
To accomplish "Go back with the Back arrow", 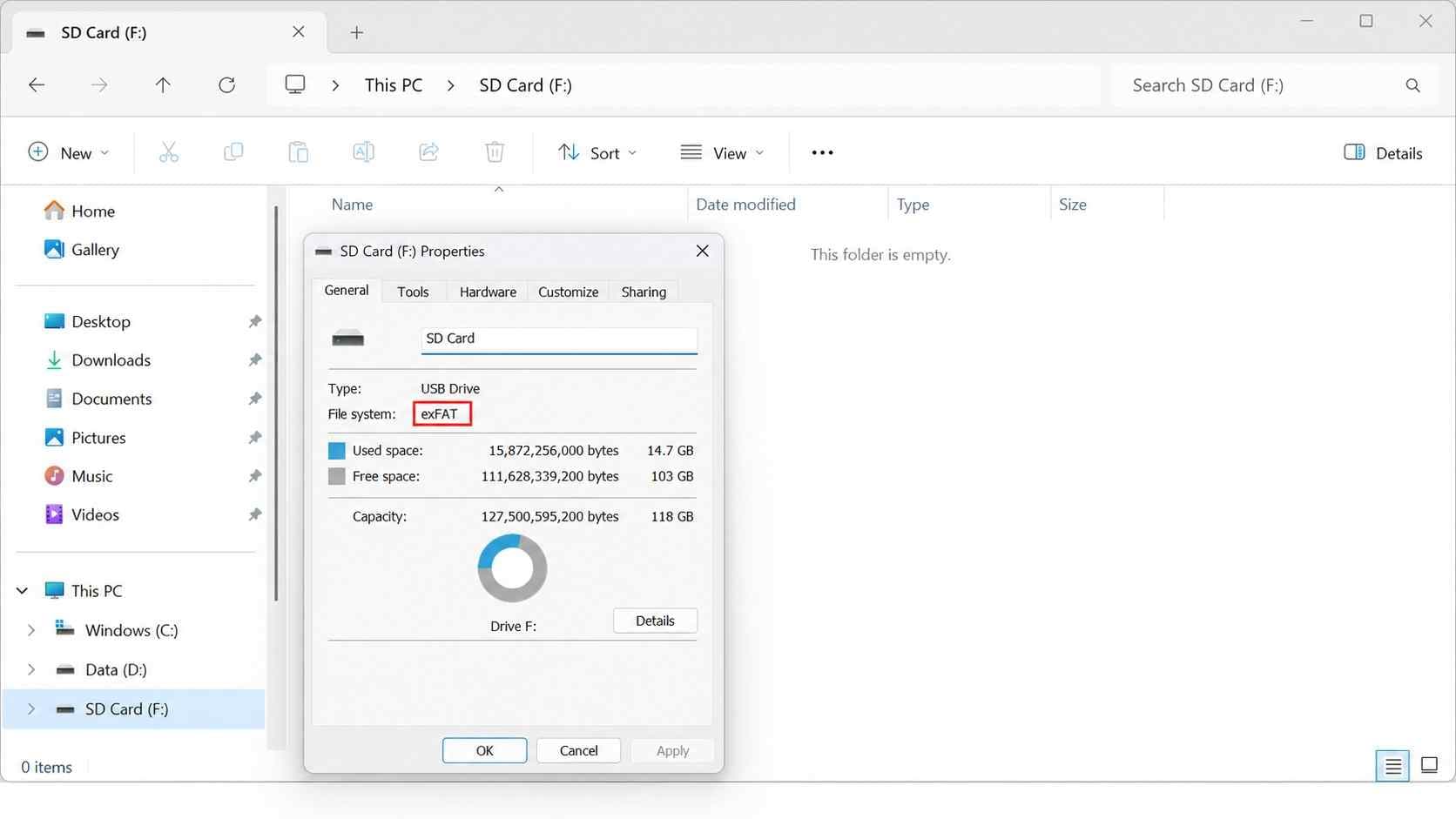I will [x=37, y=85].
